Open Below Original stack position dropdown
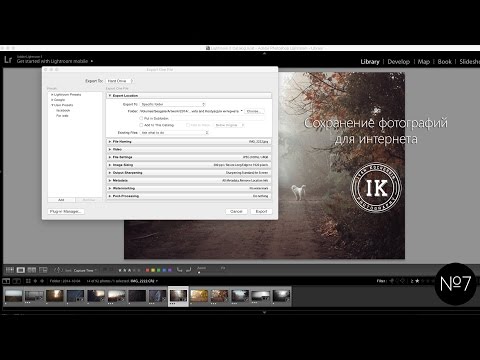 point(229,125)
